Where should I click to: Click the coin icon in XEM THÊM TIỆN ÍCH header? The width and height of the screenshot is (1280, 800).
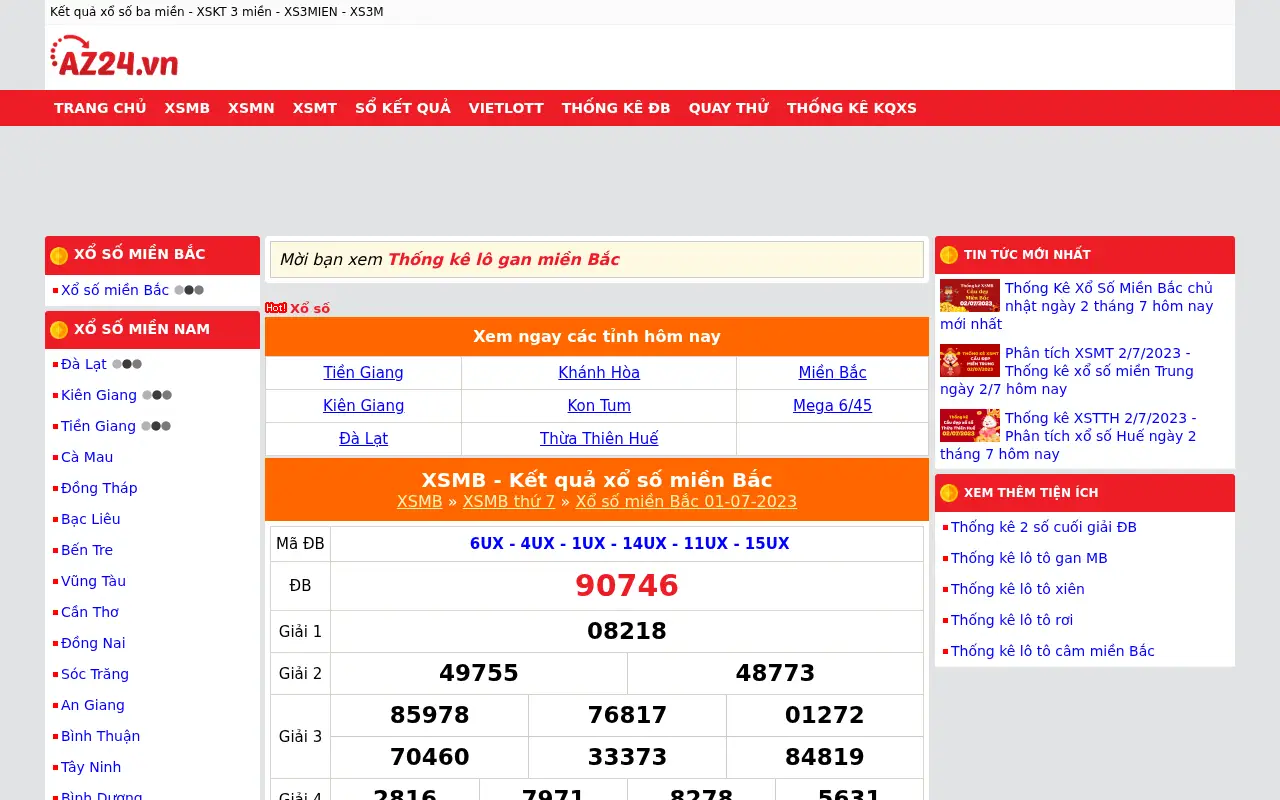coord(949,493)
